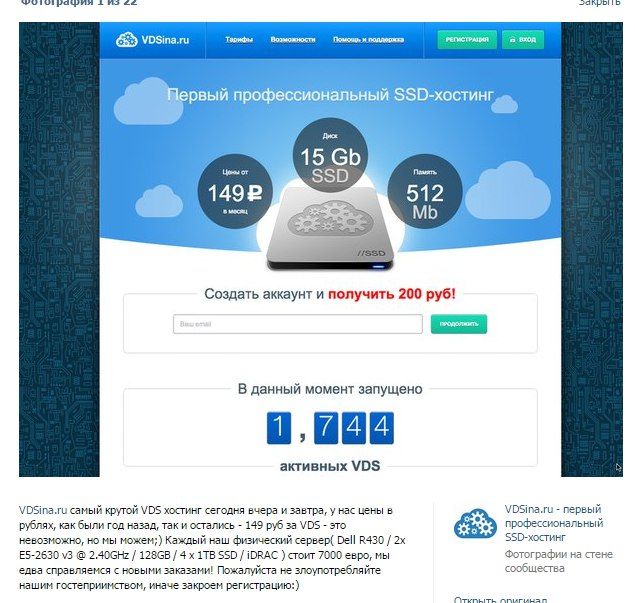Image resolution: width=635 pixels, height=603 pixels.
Task: Click the VDSina.ru cloud logo in header
Action: pos(152,40)
